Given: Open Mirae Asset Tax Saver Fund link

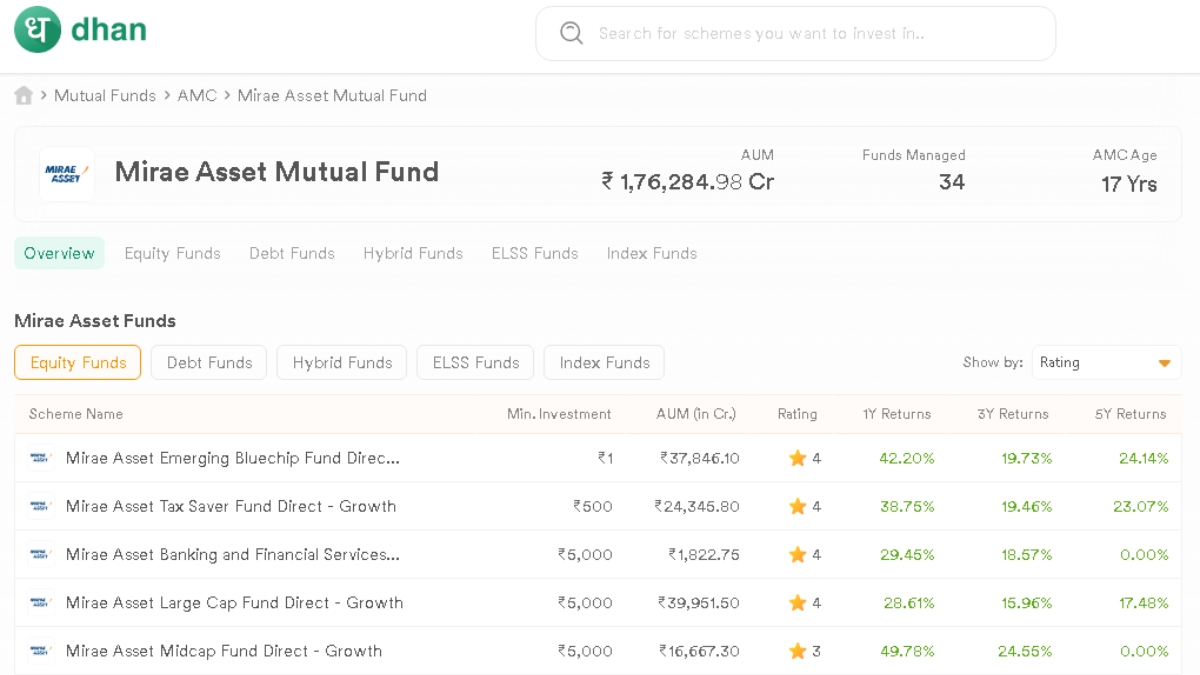Looking at the screenshot, I should click(x=231, y=507).
